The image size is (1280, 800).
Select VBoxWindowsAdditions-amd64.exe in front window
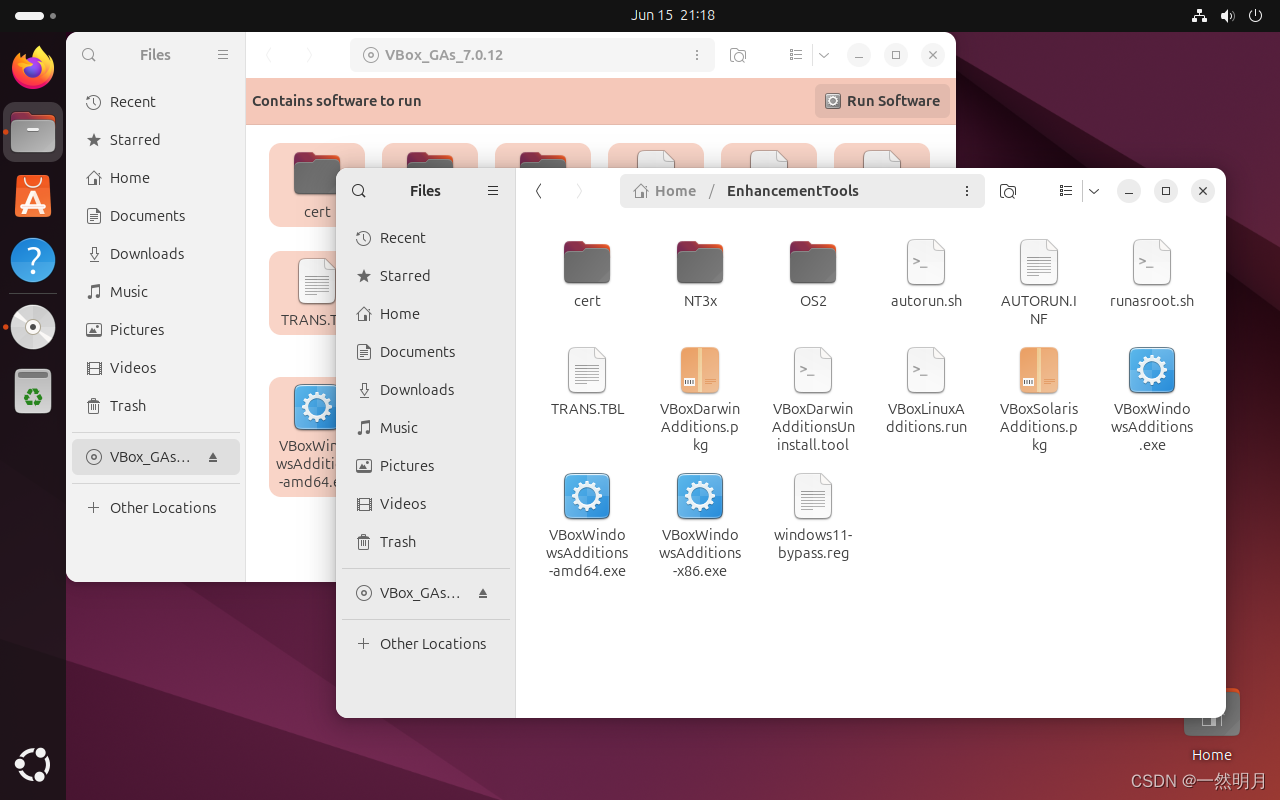(x=587, y=526)
